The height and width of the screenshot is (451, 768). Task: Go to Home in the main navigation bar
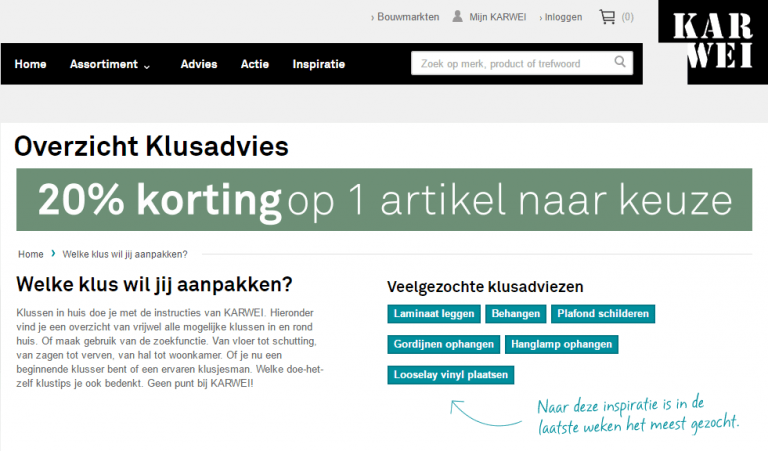[x=30, y=64]
